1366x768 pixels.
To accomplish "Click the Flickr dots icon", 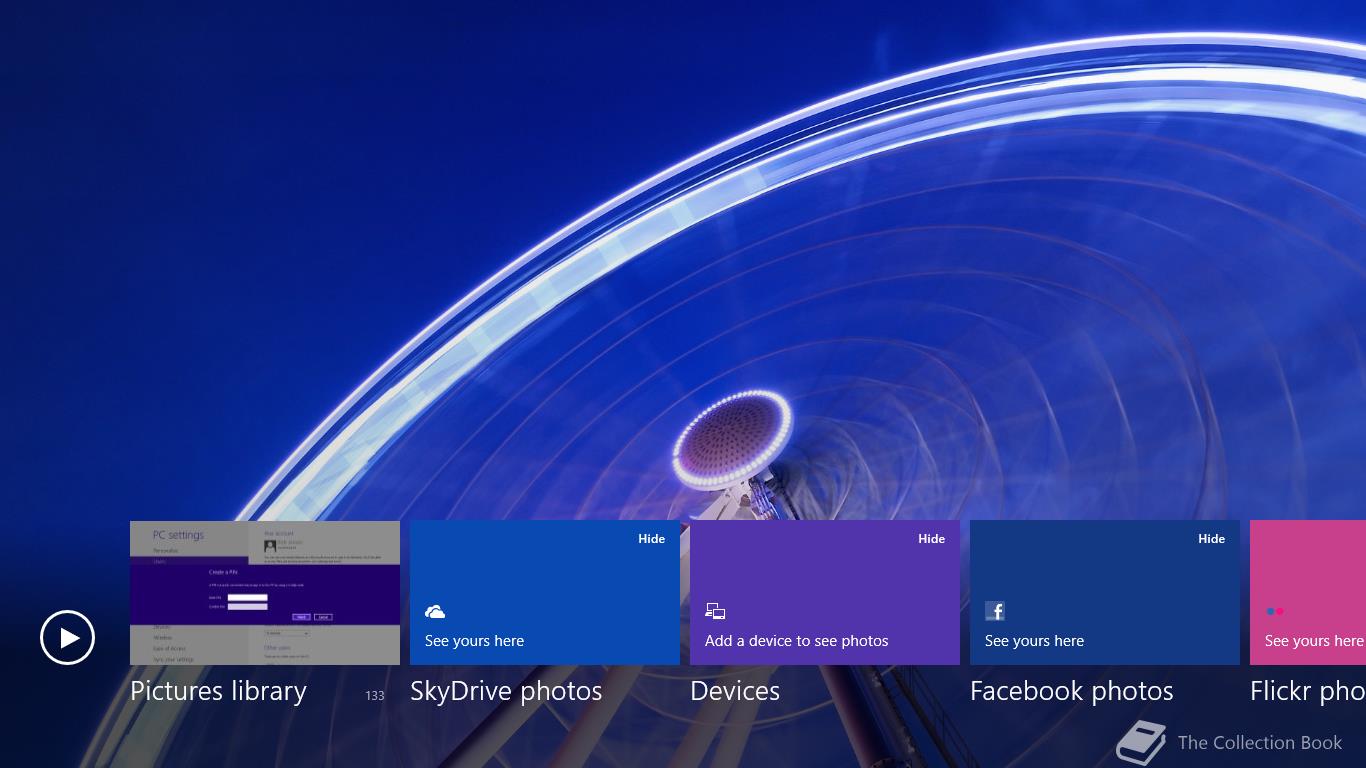I will pyautogui.click(x=1275, y=611).
